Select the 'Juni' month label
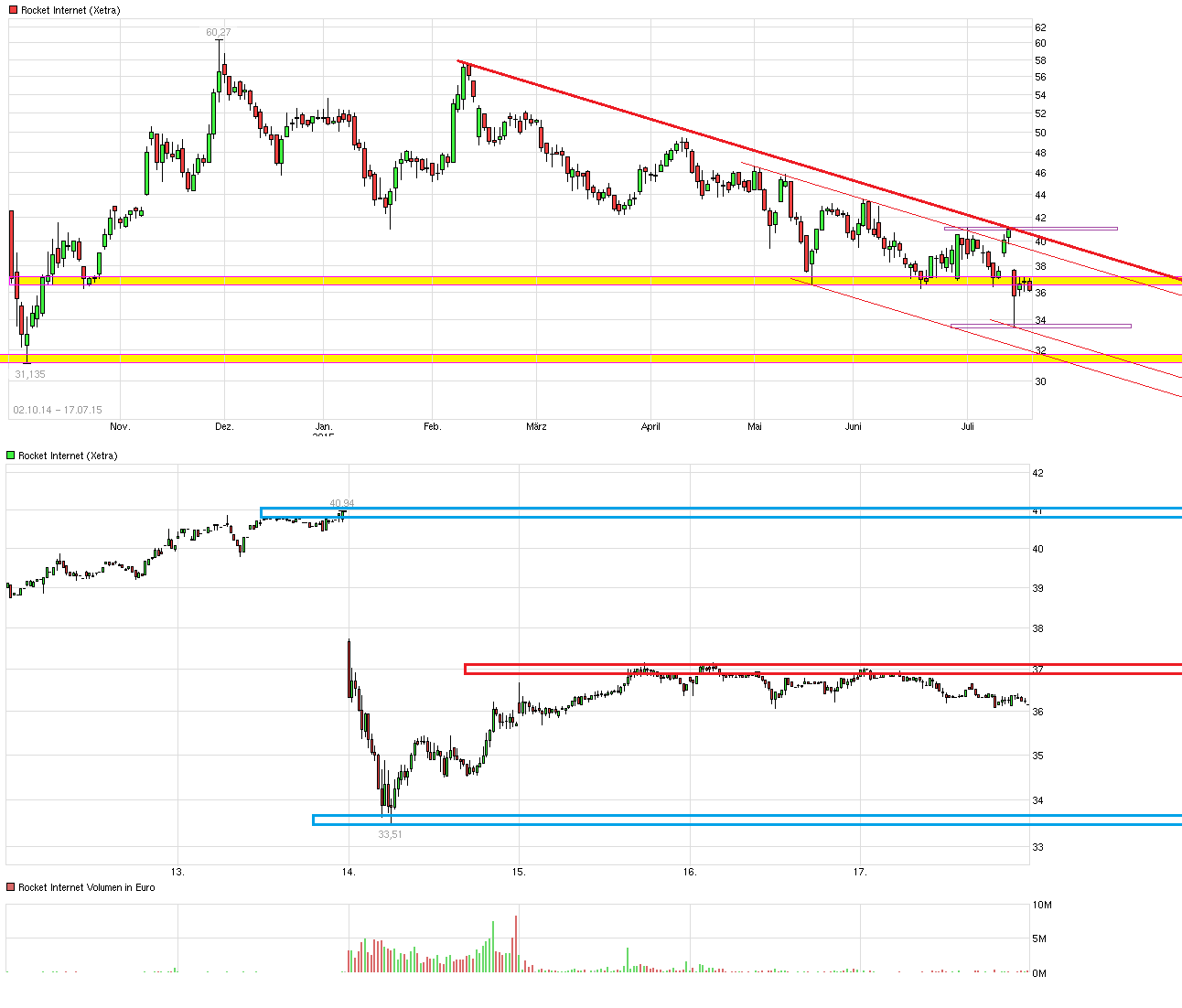 [854, 426]
